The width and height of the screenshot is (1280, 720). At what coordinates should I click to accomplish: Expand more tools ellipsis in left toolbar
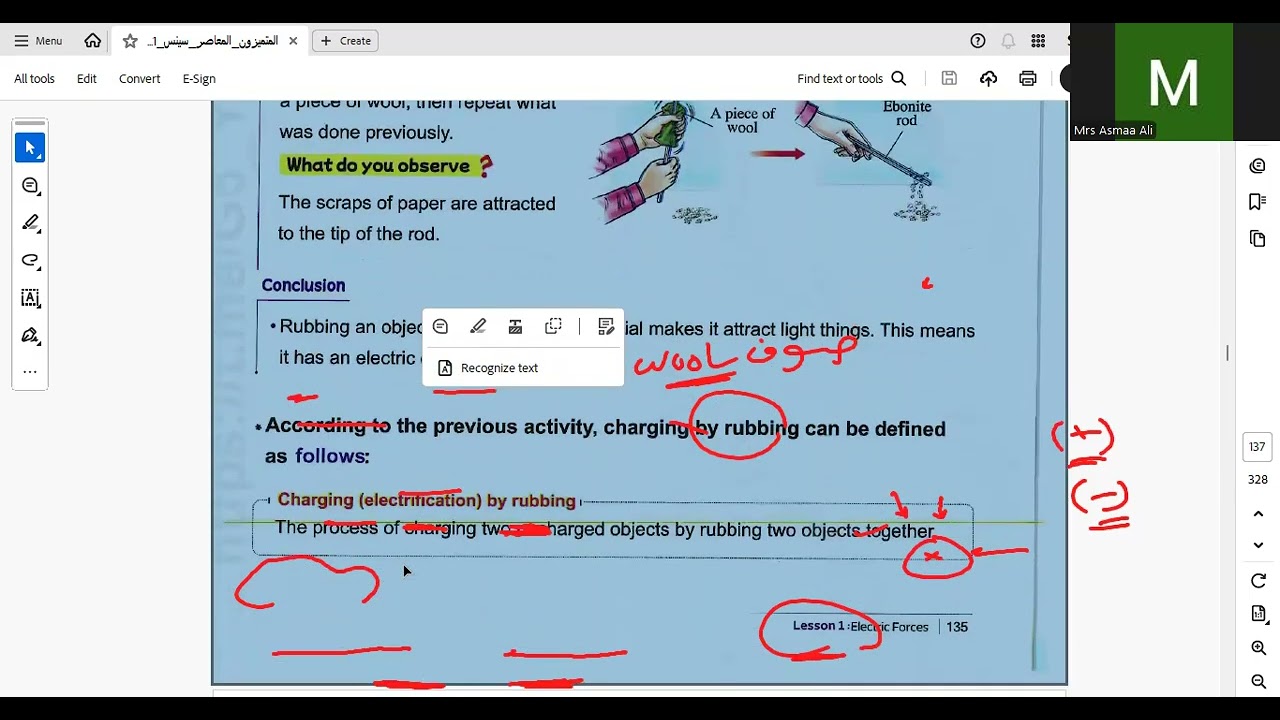tap(30, 372)
